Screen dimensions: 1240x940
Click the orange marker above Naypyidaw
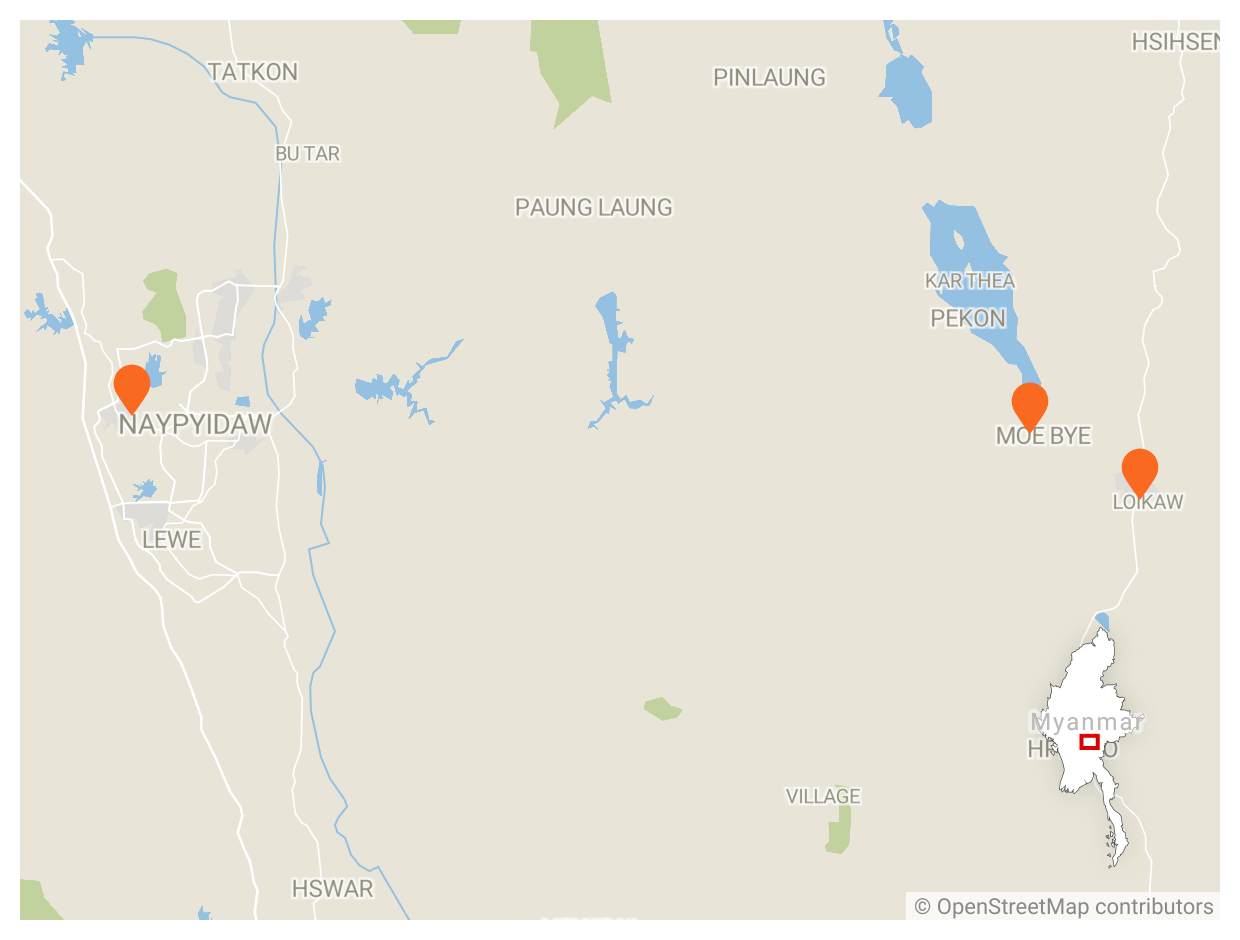click(x=132, y=388)
